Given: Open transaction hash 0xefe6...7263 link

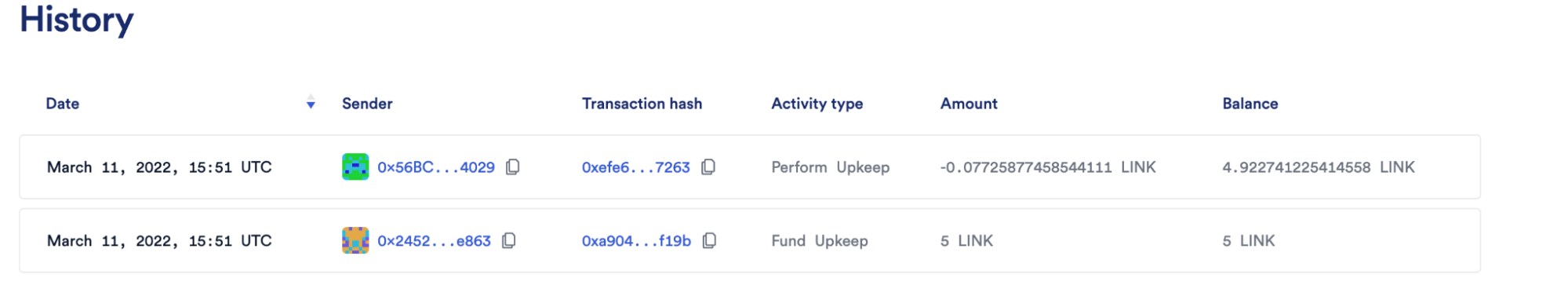Looking at the screenshot, I should 636,167.
